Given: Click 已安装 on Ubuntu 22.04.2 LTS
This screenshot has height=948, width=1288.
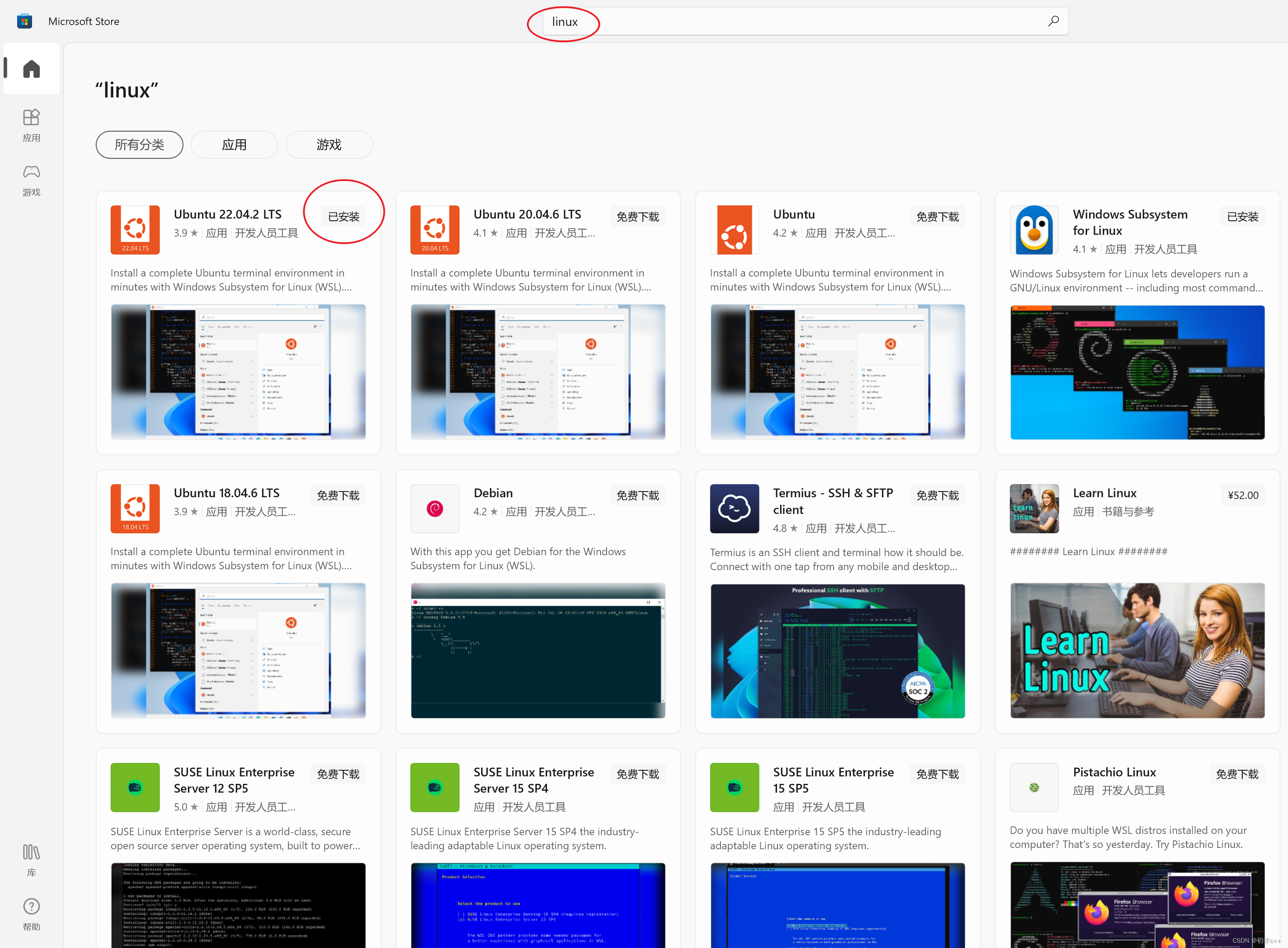Looking at the screenshot, I should pos(343,216).
